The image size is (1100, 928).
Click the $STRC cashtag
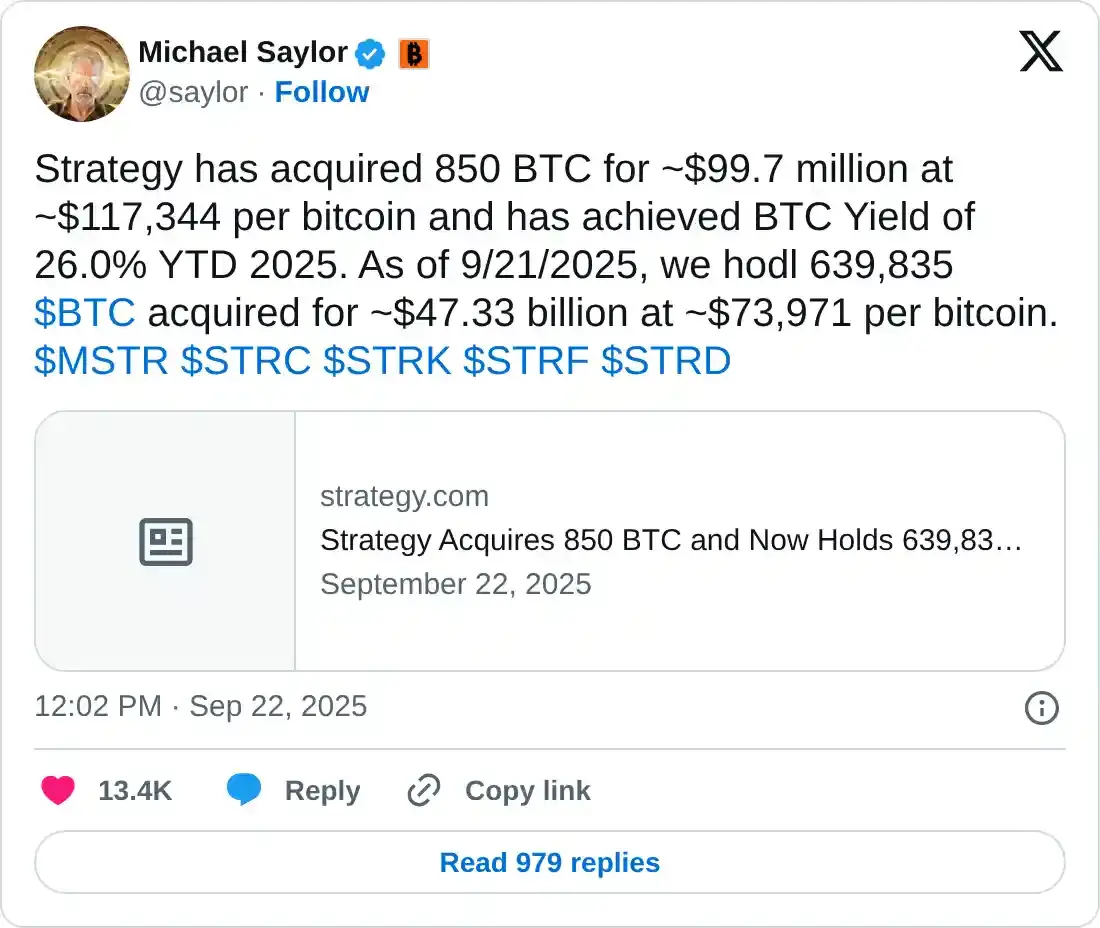[x=245, y=361]
